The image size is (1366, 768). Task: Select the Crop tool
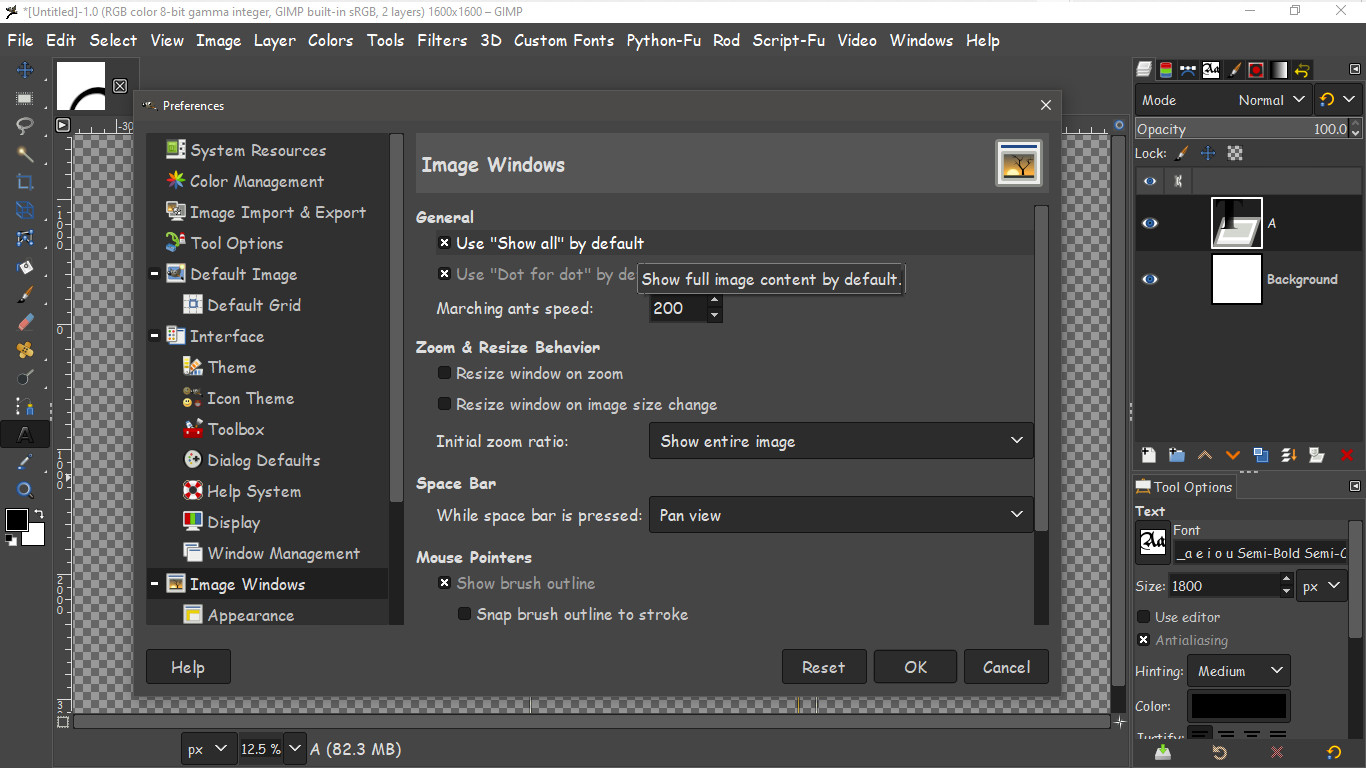25,182
